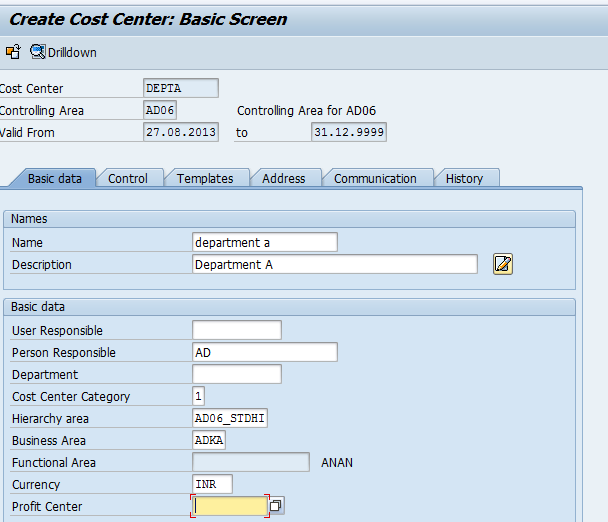Click the Valid From date field

coord(181,132)
